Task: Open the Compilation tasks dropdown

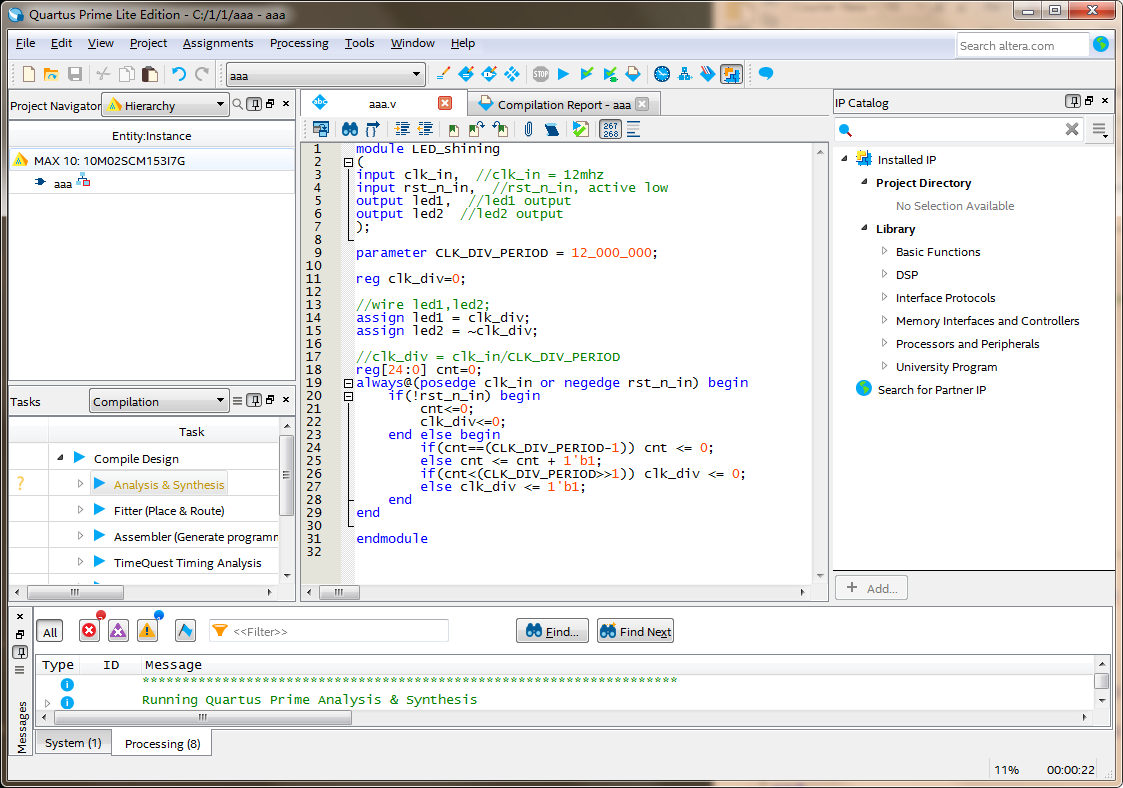Action: tap(158, 401)
